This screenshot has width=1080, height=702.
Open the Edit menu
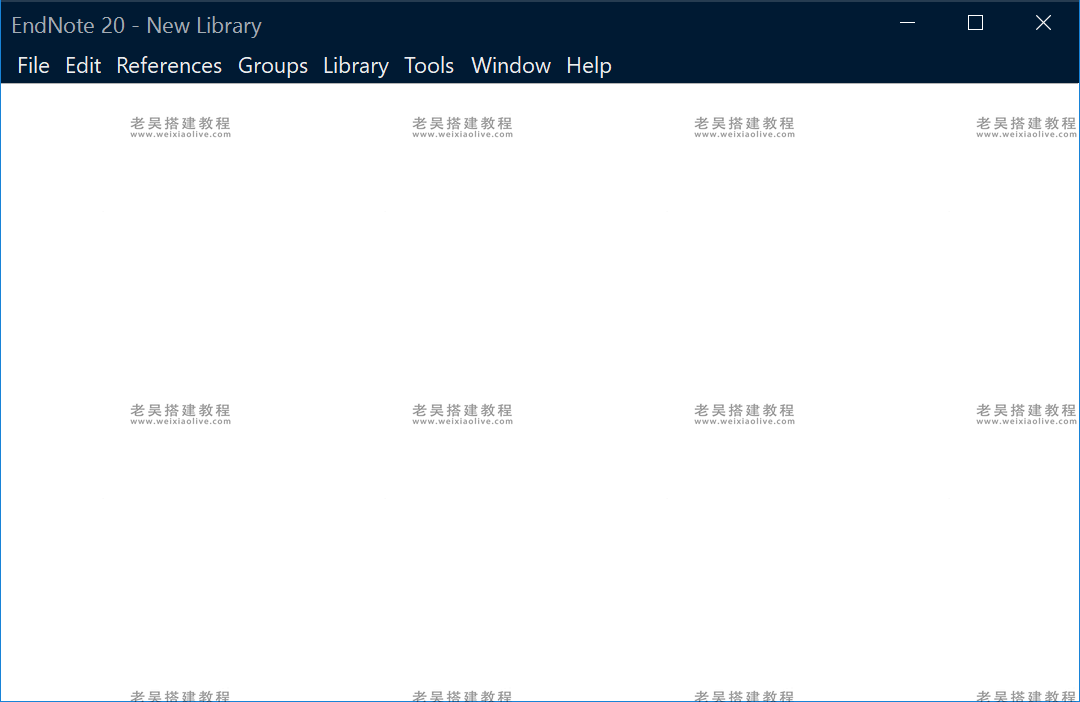pos(83,66)
